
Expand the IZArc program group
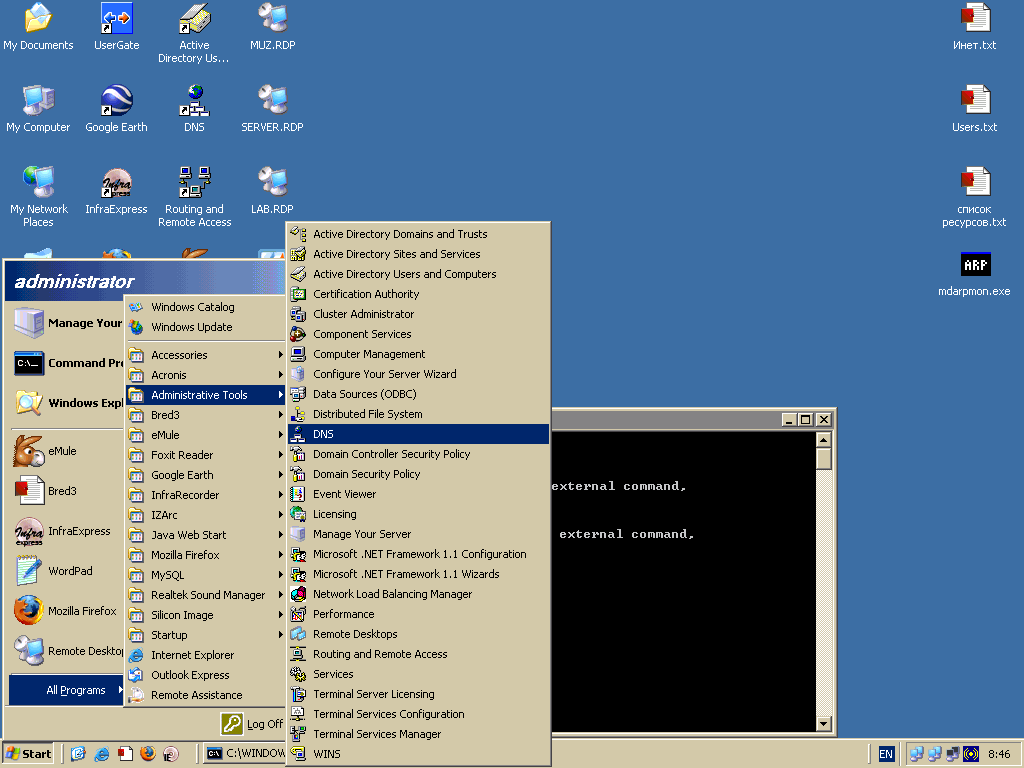(206, 515)
